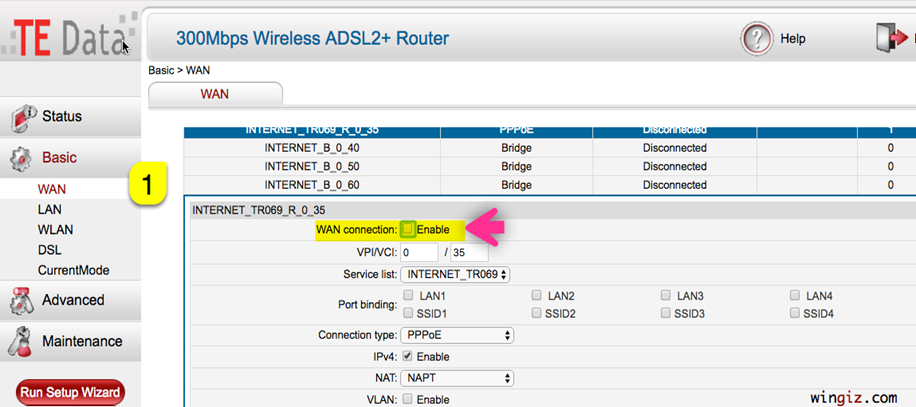
Task: Open the Help question mark icon
Action: click(x=757, y=39)
